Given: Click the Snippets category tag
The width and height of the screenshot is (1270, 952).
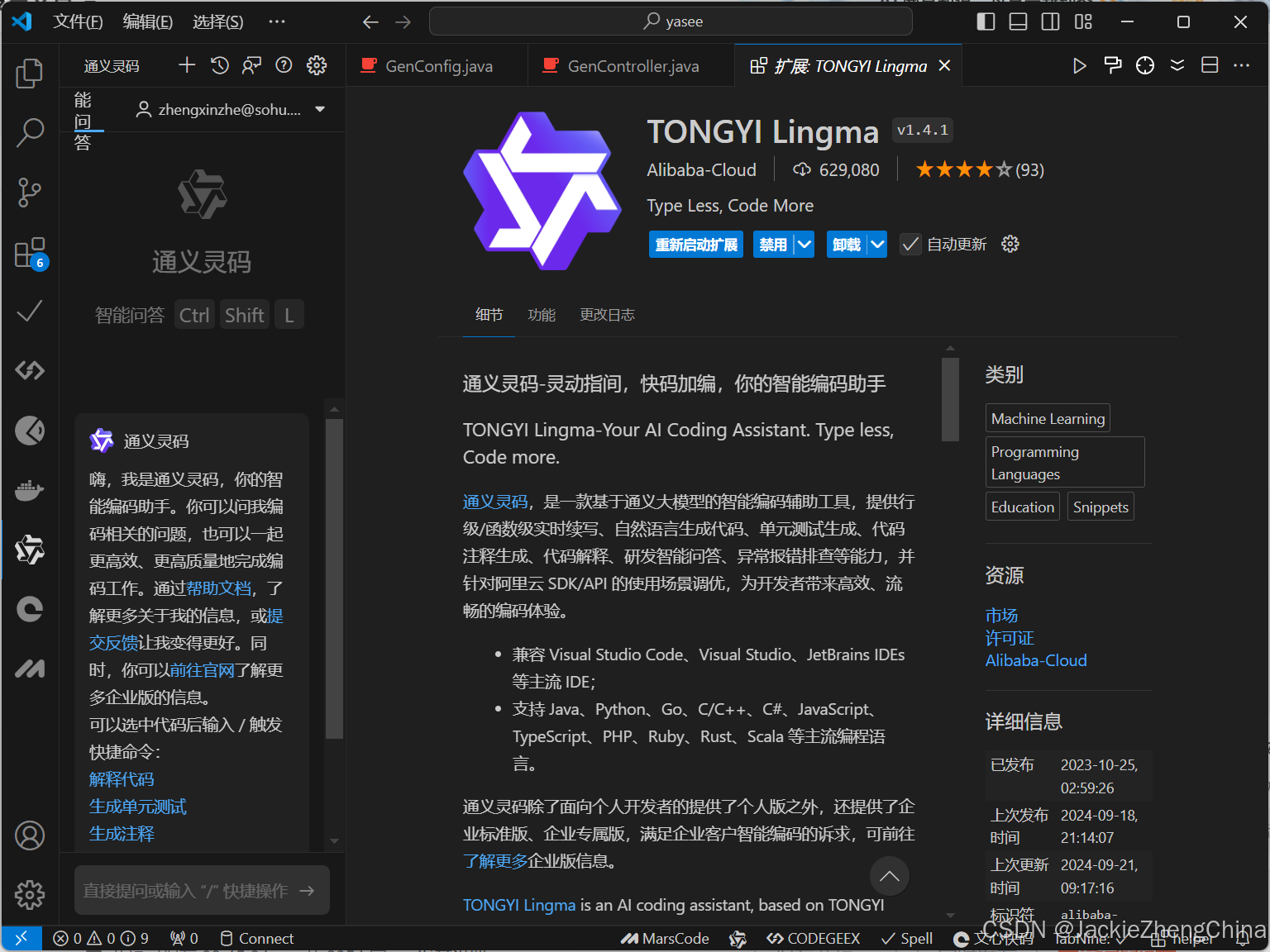Looking at the screenshot, I should point(1101,507).
